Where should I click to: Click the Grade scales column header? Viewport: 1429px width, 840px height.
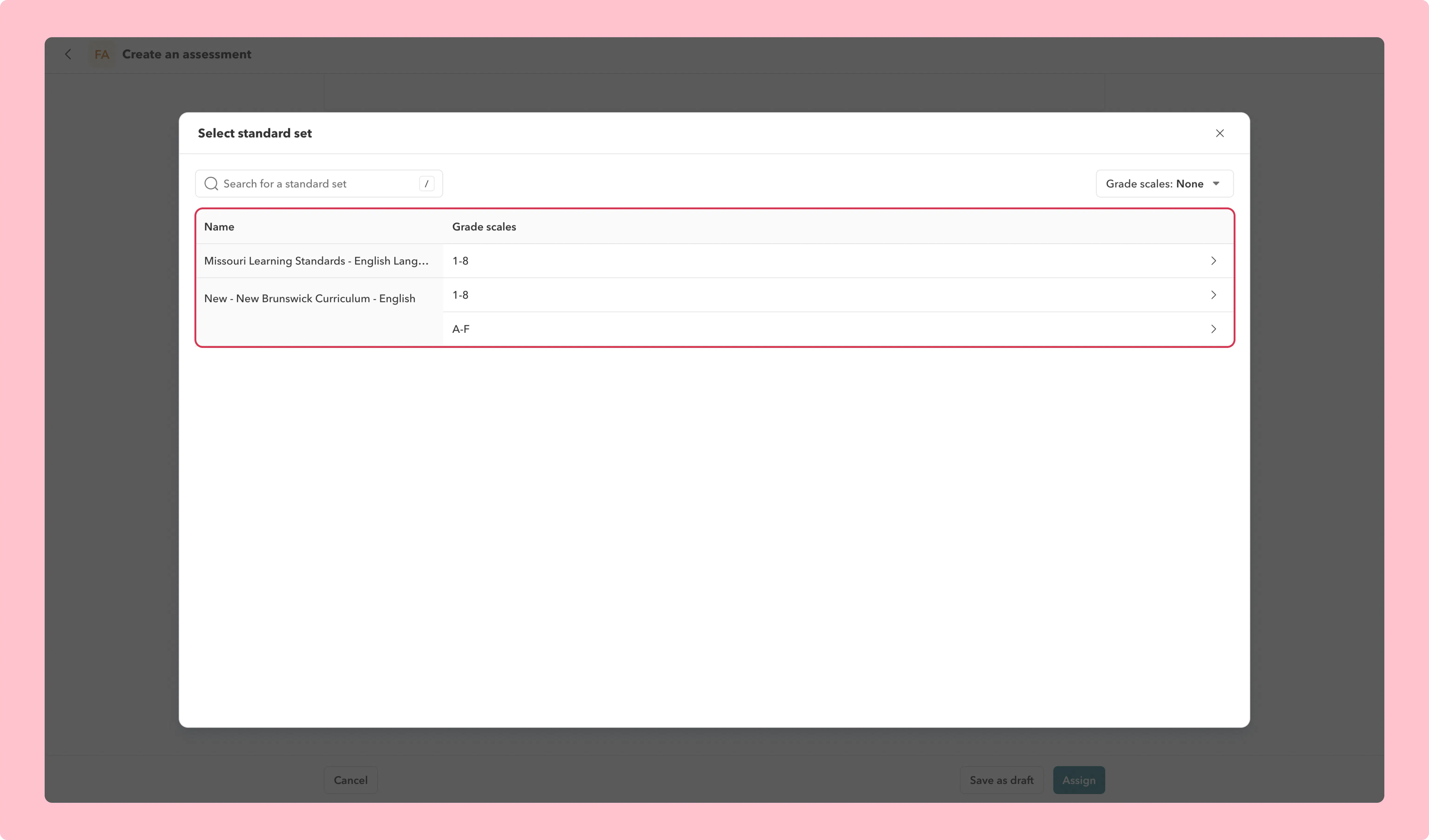tap(484, 227)
